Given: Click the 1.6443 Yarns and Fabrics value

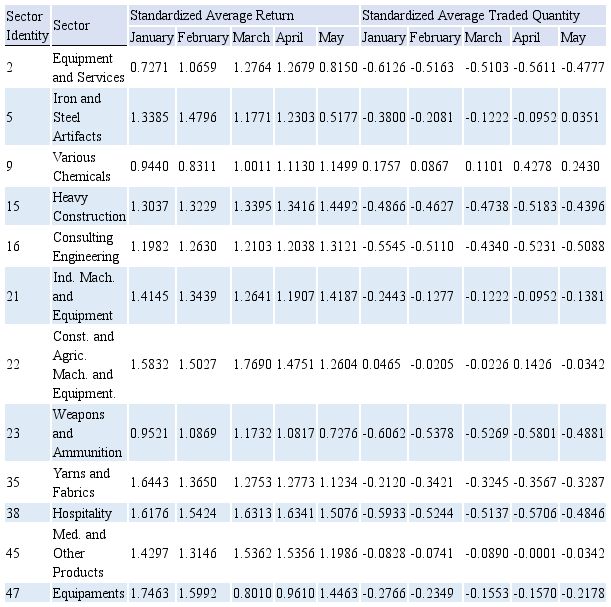Looking at the screenshot, I should tap(150, 483).
